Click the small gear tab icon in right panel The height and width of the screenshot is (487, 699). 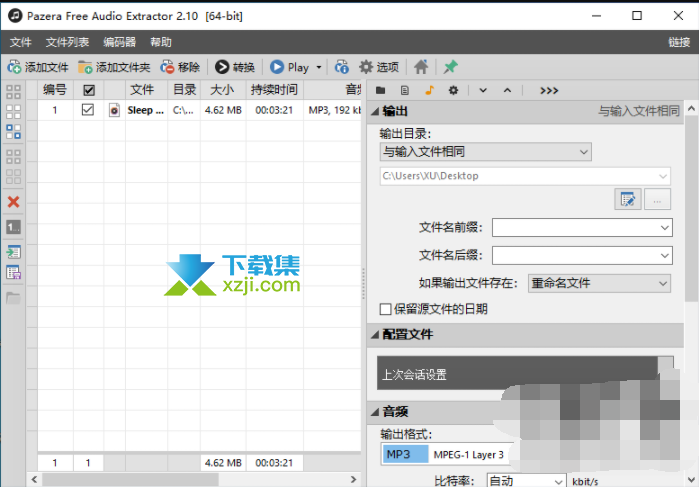(453, 91)
